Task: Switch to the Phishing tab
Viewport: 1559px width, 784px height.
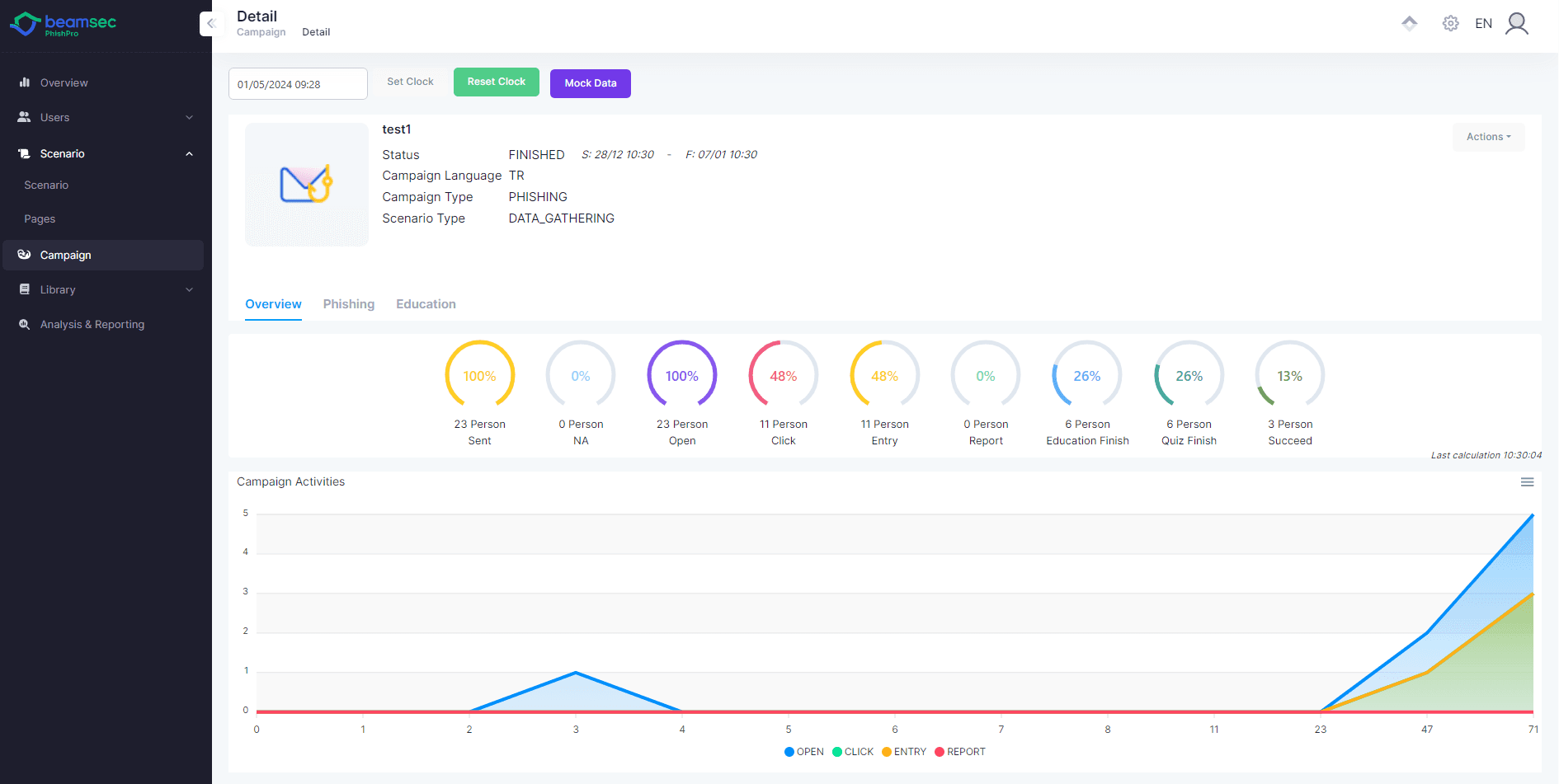Action: click(348, 303)
